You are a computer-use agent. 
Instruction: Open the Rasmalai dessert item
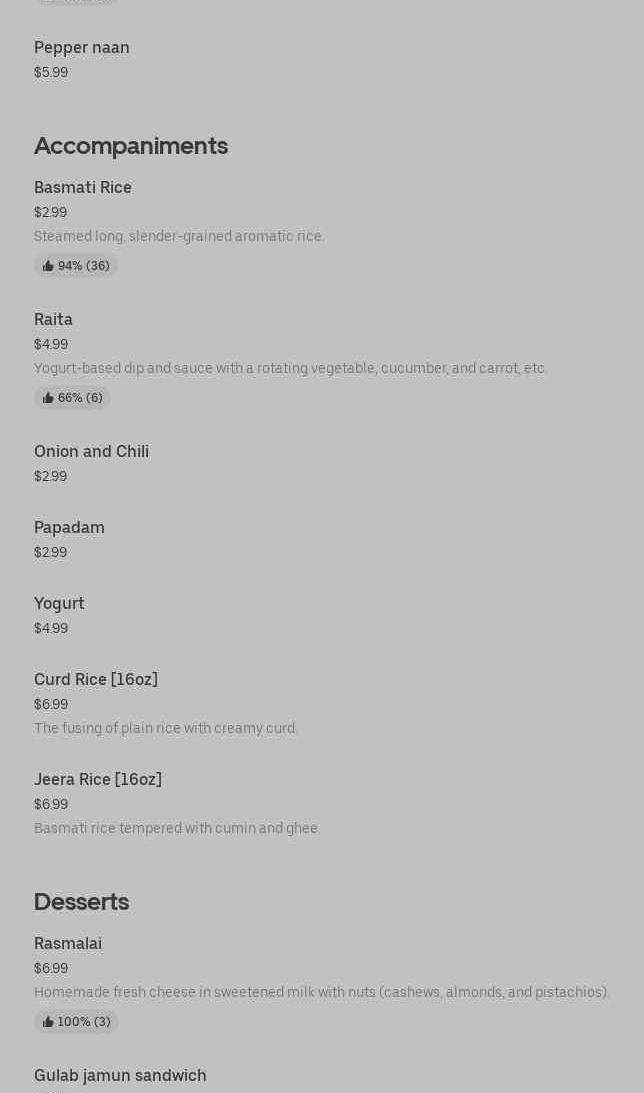click(68, 944)
